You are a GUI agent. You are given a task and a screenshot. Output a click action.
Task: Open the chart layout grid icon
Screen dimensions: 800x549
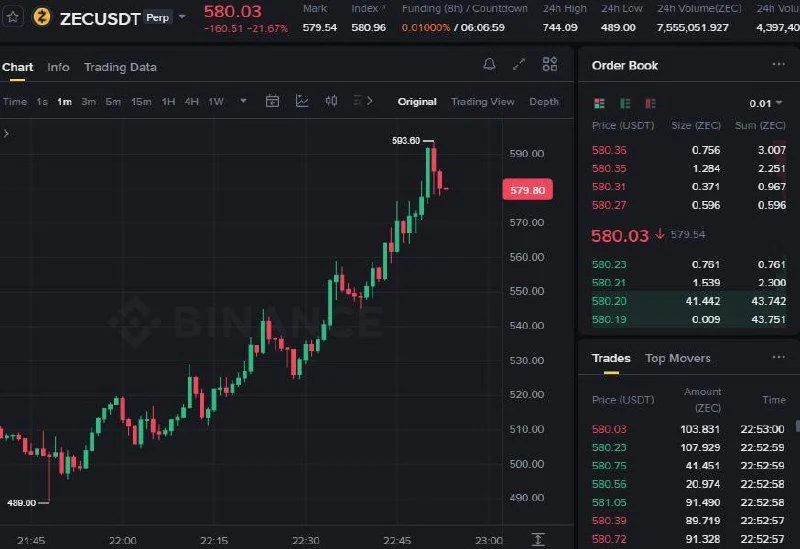click(549, 64)
